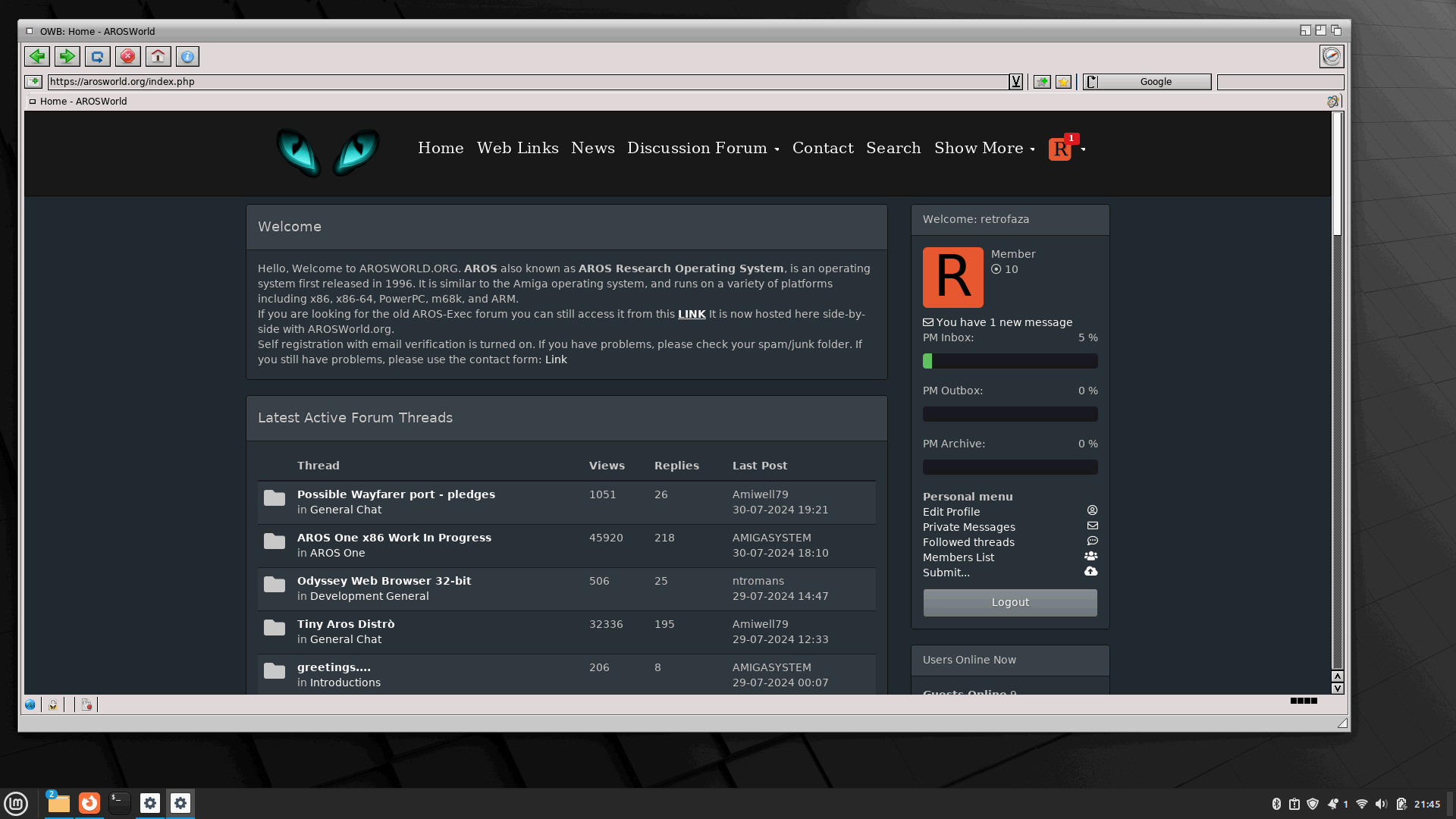
Task: Open Contact page in navigation
Action: click(823, 148)
